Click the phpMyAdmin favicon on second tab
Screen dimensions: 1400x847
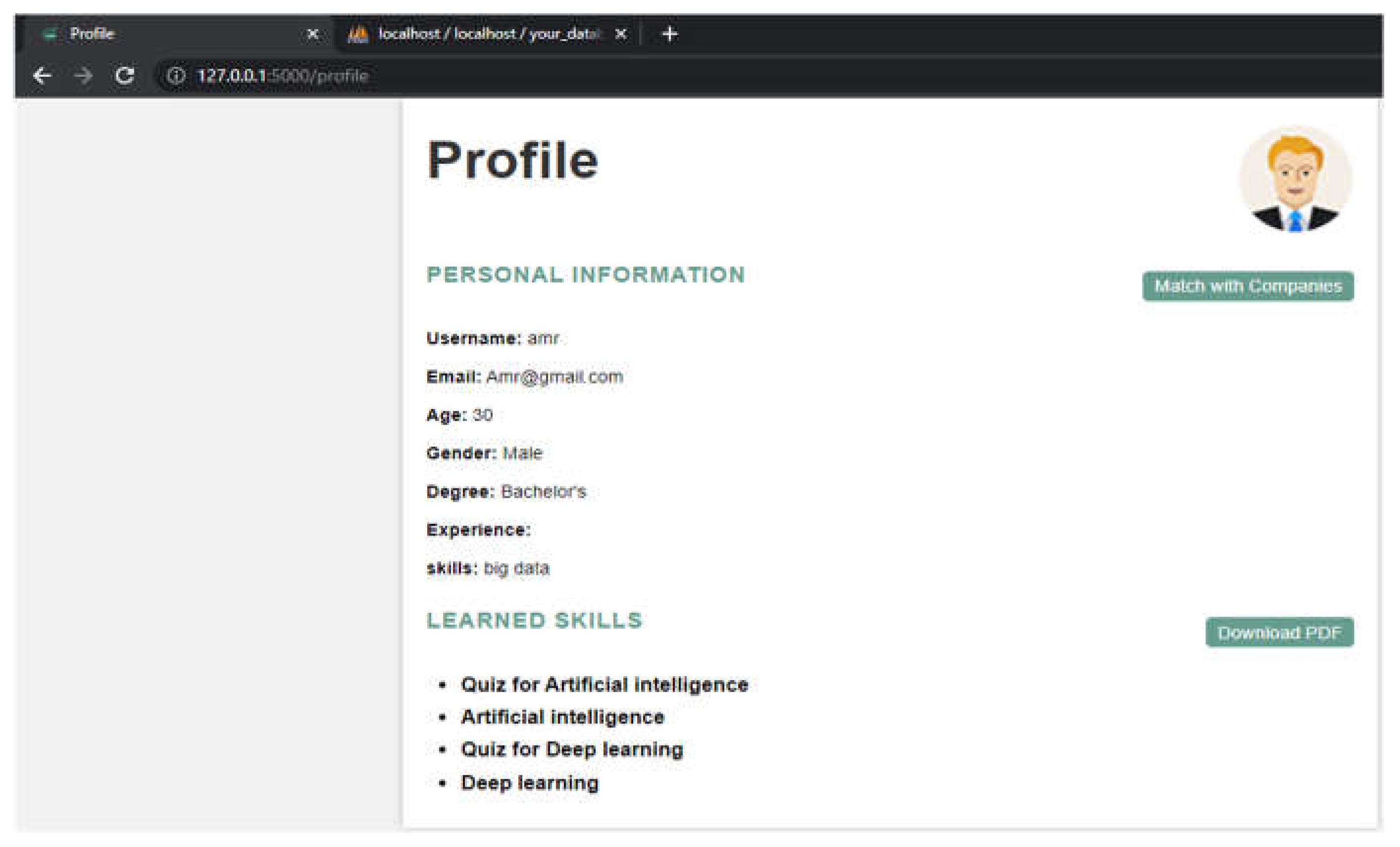pyautogui.click(x=358, y=34)
